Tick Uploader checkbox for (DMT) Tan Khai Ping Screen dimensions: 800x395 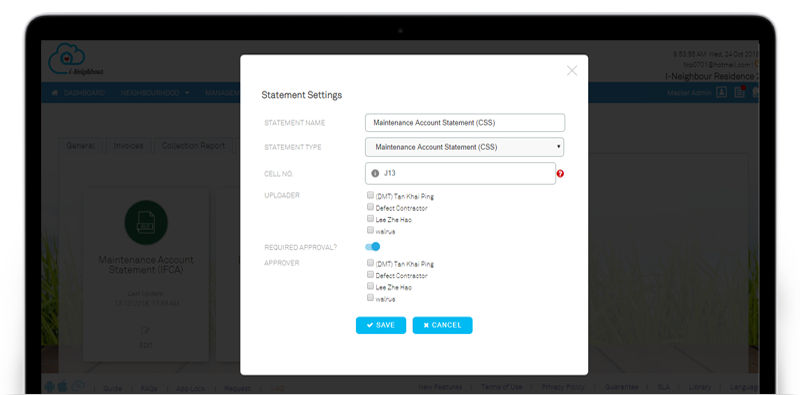pyautogui.click(x=370, y=195)
